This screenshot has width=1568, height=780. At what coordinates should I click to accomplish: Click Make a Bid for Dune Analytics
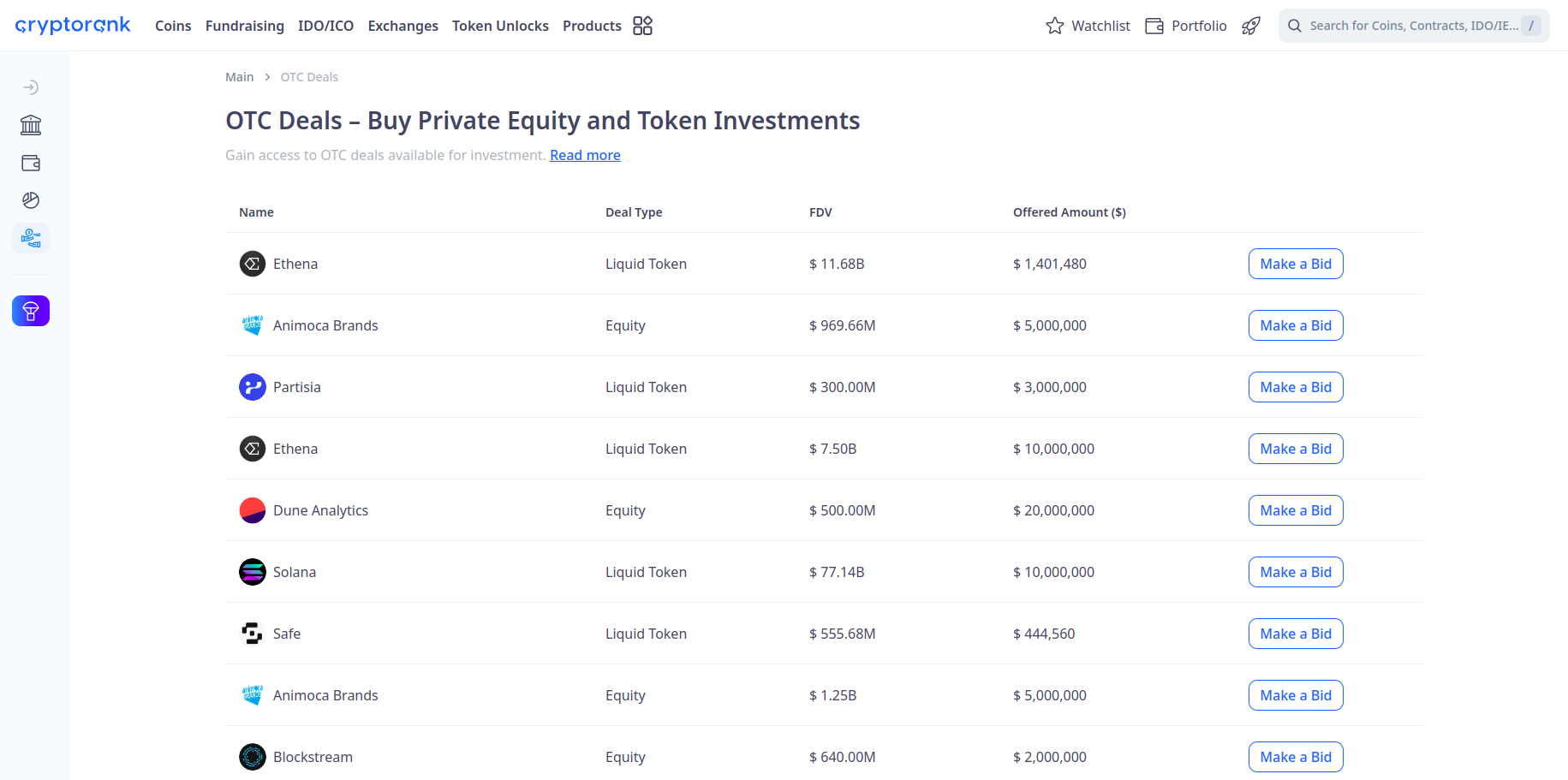1295,509
